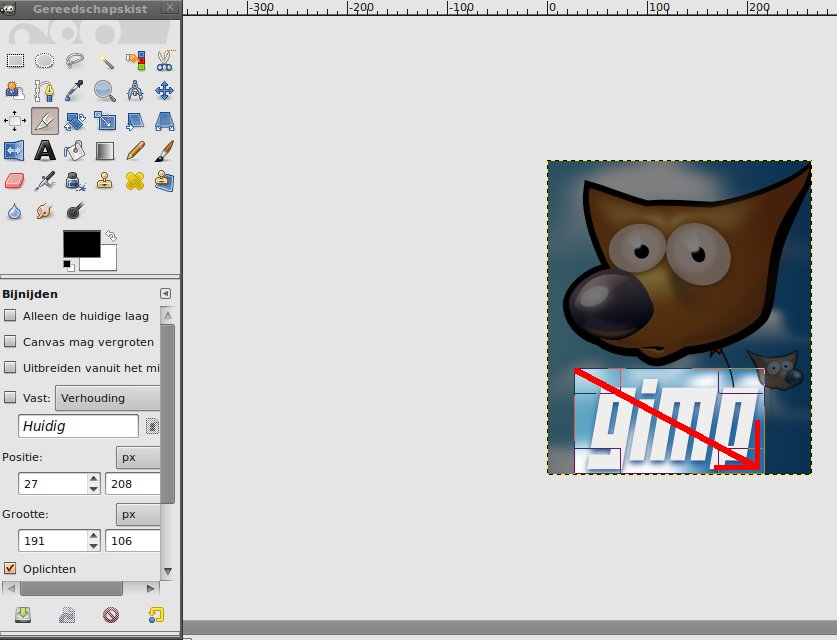Select the Smudge tool

click(x=45, y=211)
